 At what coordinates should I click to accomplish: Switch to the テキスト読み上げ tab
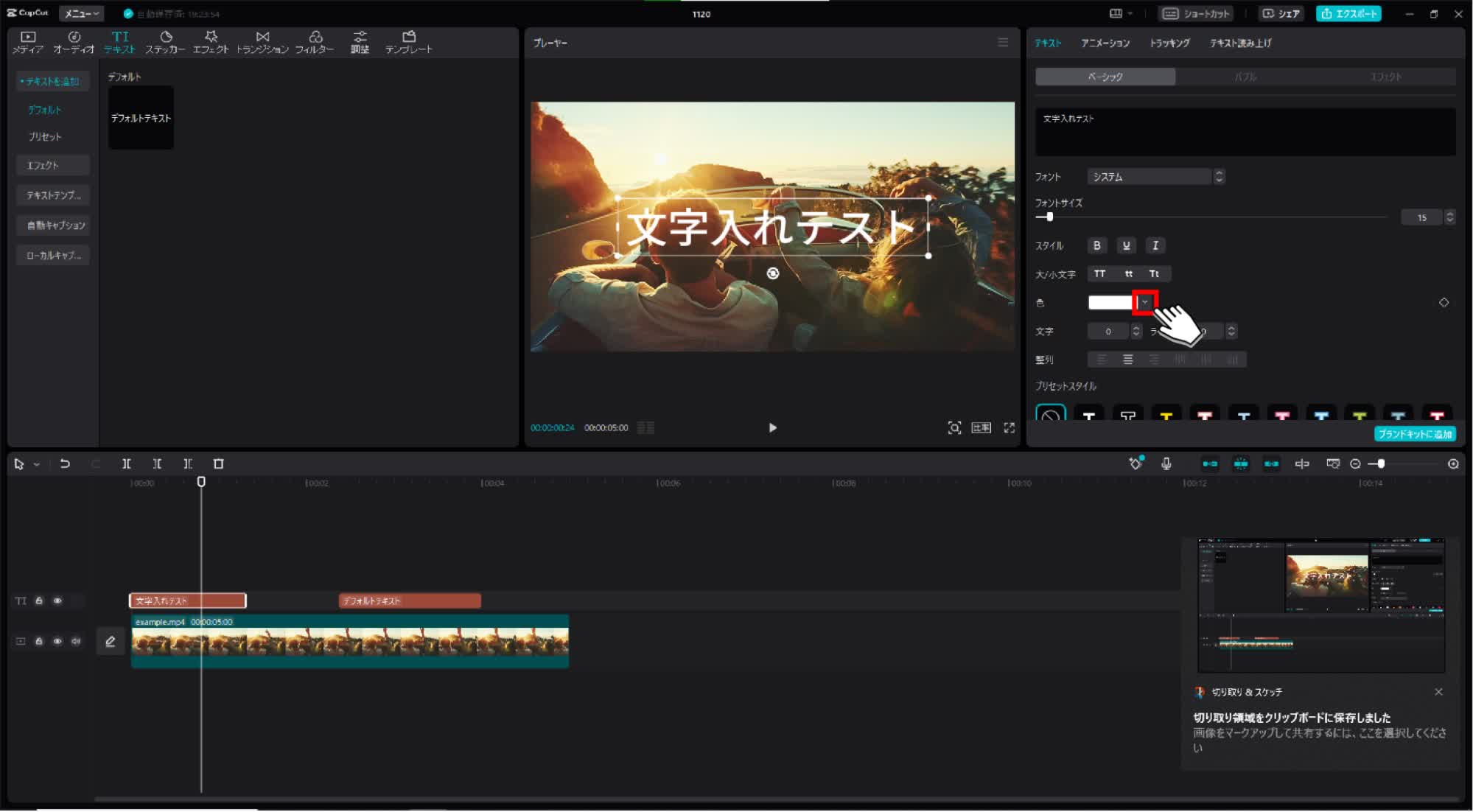pos(1240,43)
